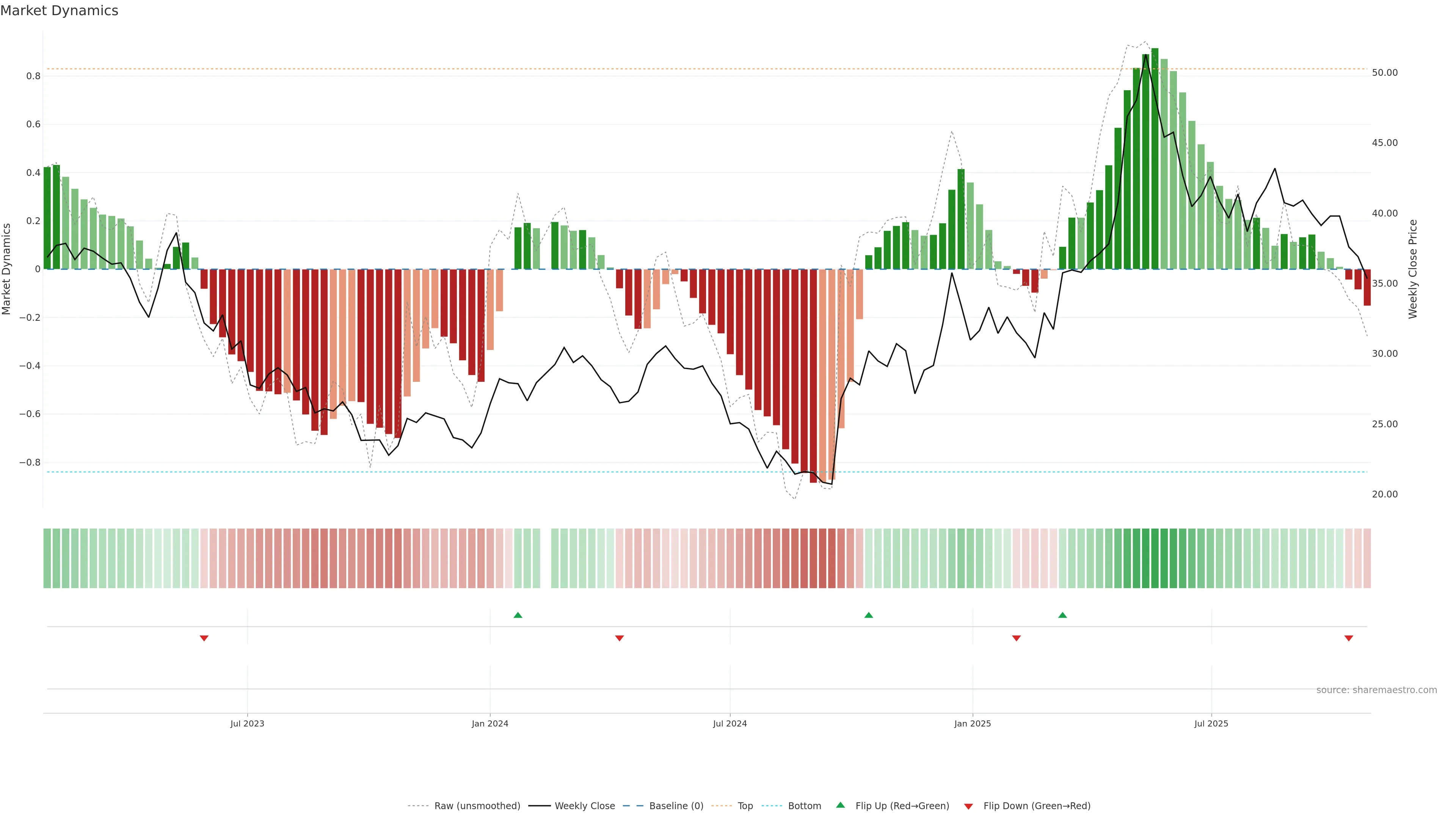Toggle the Top legend entry
1456x819 pixels.
point(745,806)
